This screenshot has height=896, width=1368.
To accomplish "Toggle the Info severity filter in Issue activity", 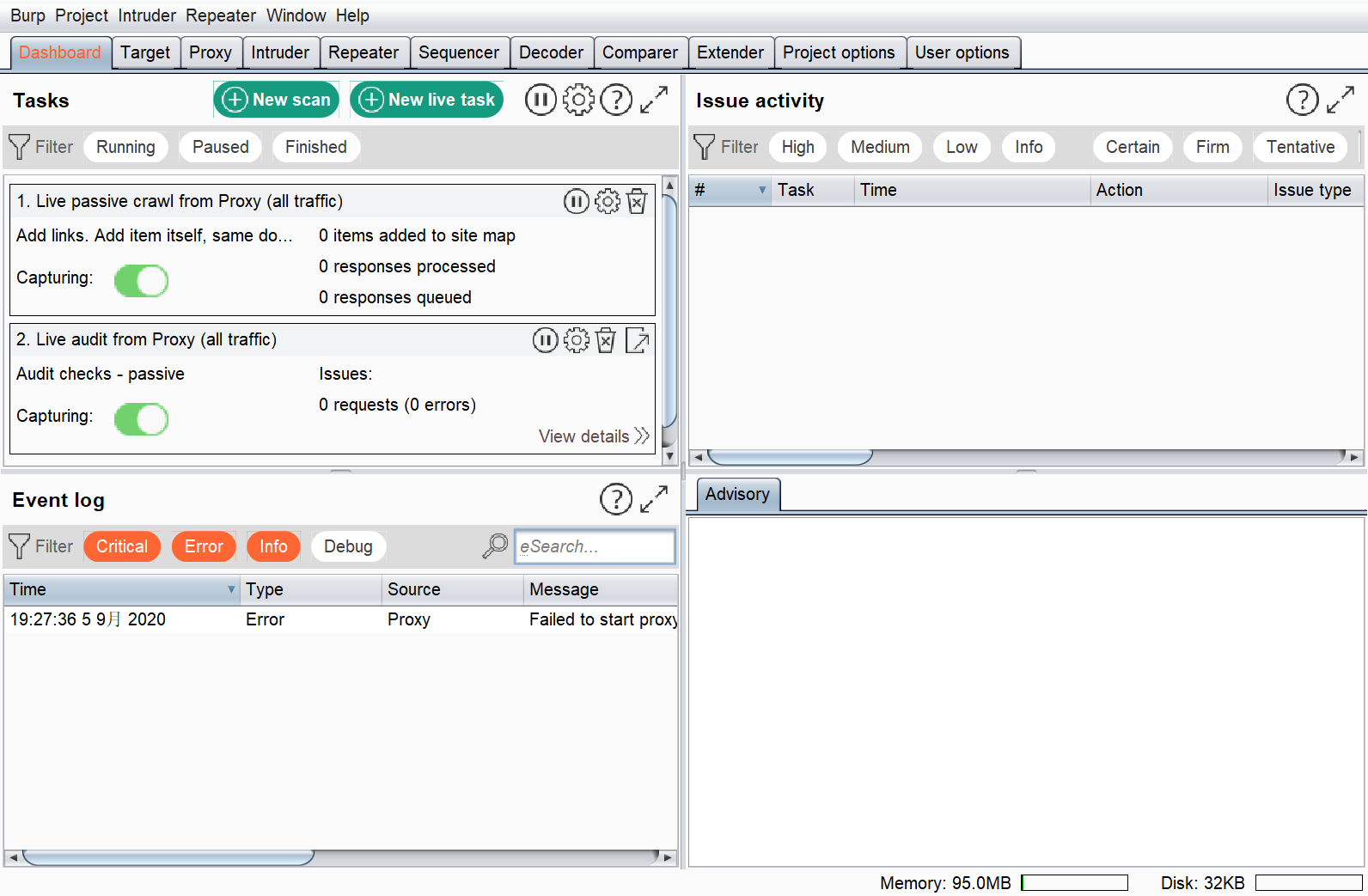I will (x=1029, y=147).
